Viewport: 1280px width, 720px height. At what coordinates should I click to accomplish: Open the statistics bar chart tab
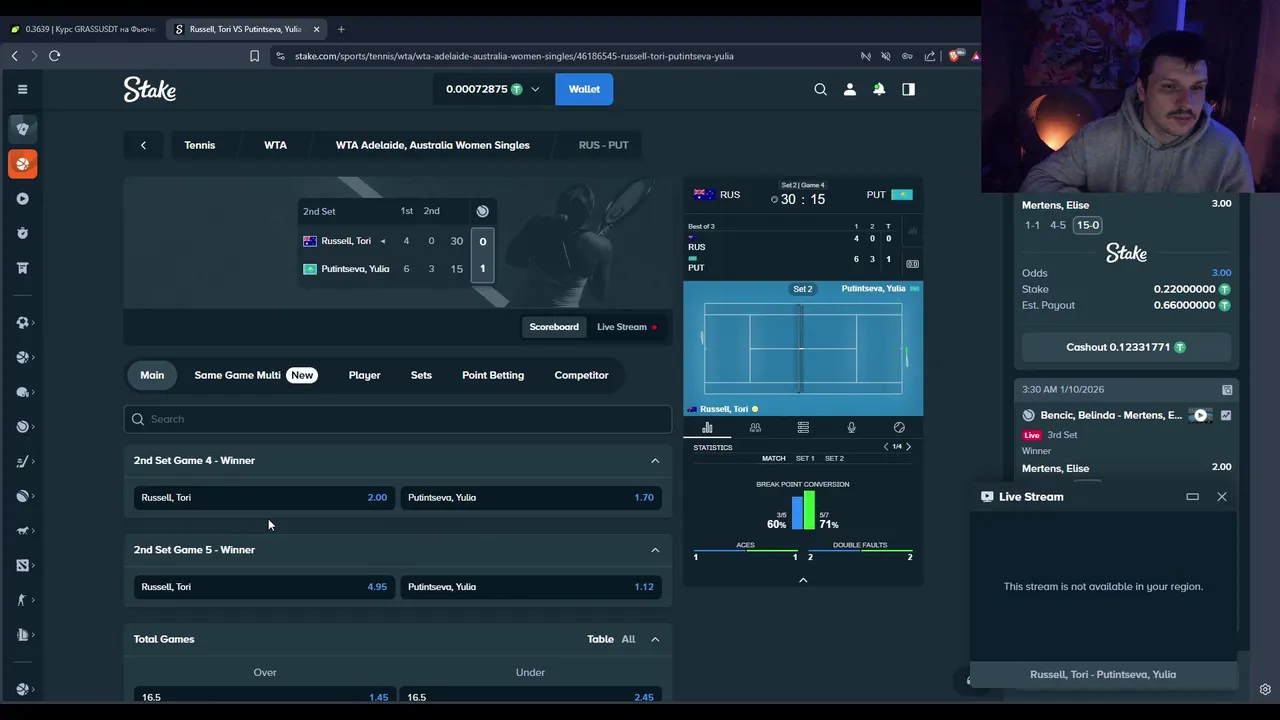(x=707, y=428)
